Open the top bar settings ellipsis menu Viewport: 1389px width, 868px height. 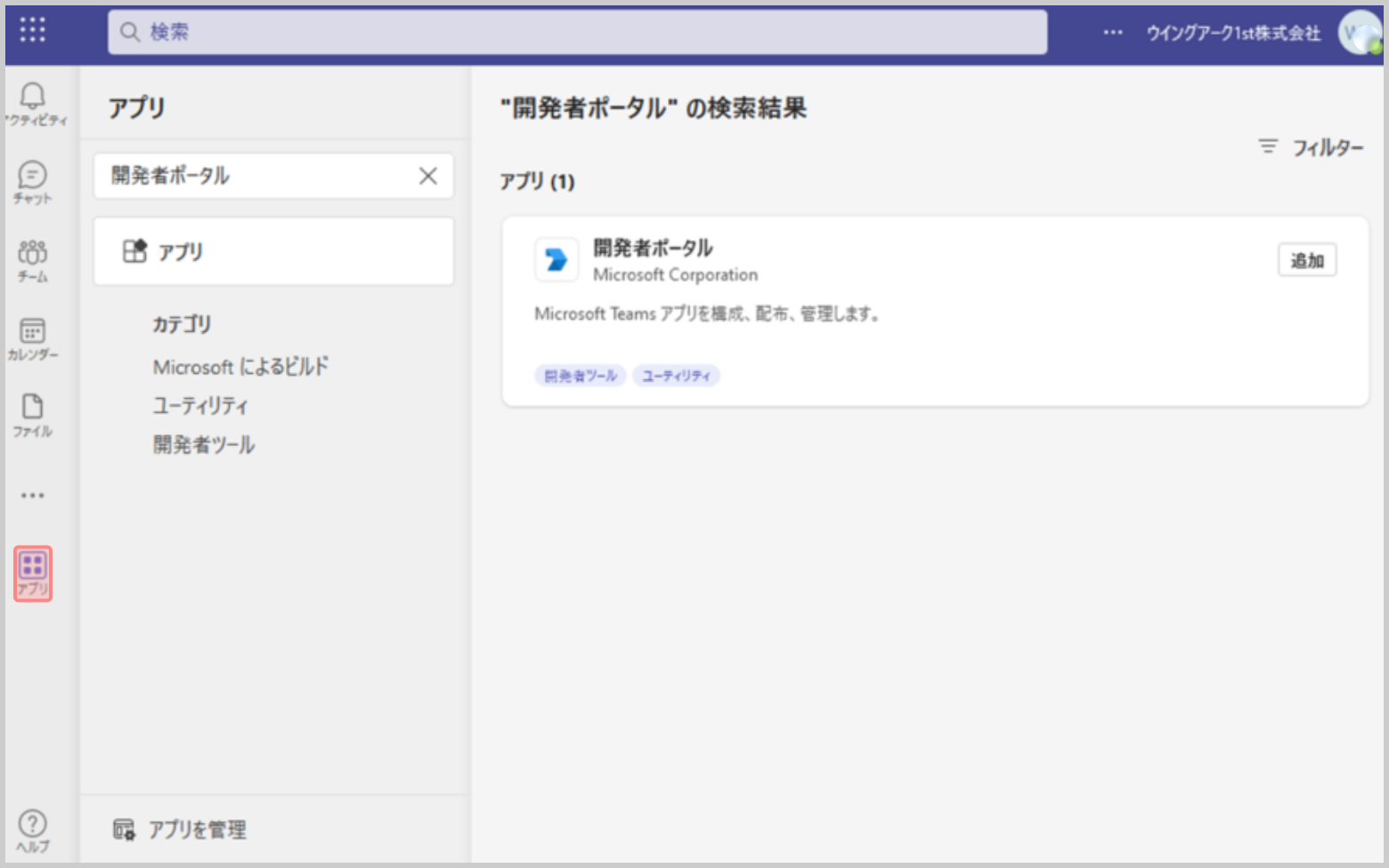(1112, 33)
